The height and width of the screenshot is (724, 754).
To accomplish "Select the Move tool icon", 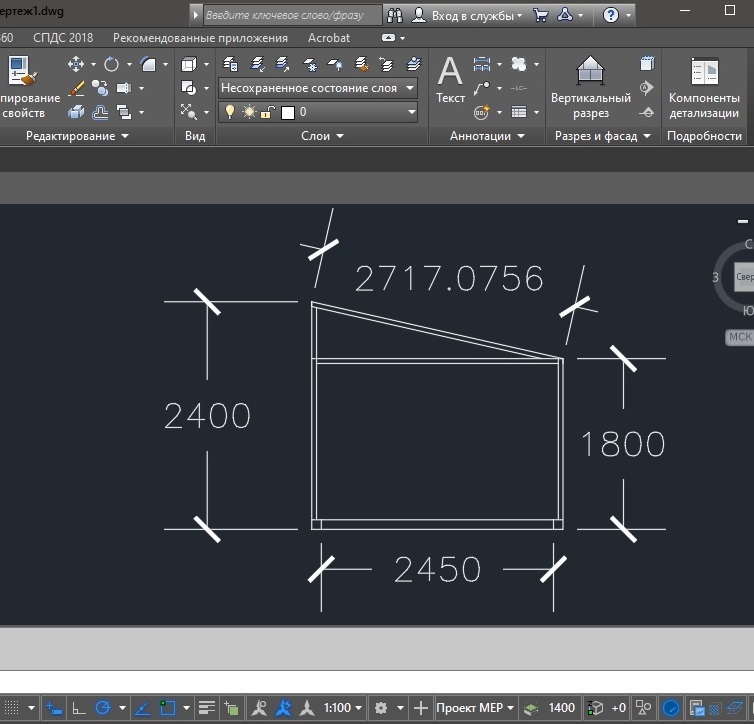I will click(x=76, y=64).
